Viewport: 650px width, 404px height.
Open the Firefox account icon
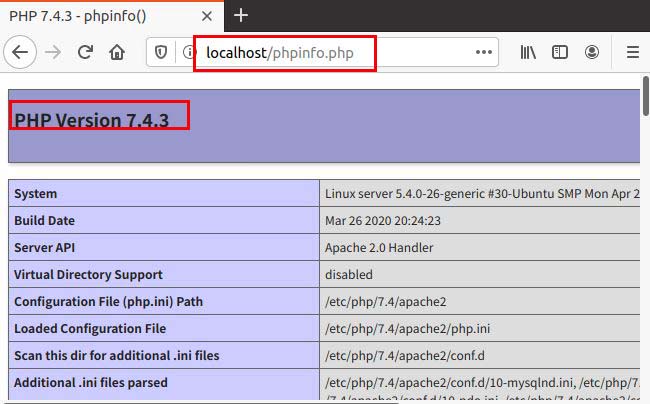(x=592, y=52)
